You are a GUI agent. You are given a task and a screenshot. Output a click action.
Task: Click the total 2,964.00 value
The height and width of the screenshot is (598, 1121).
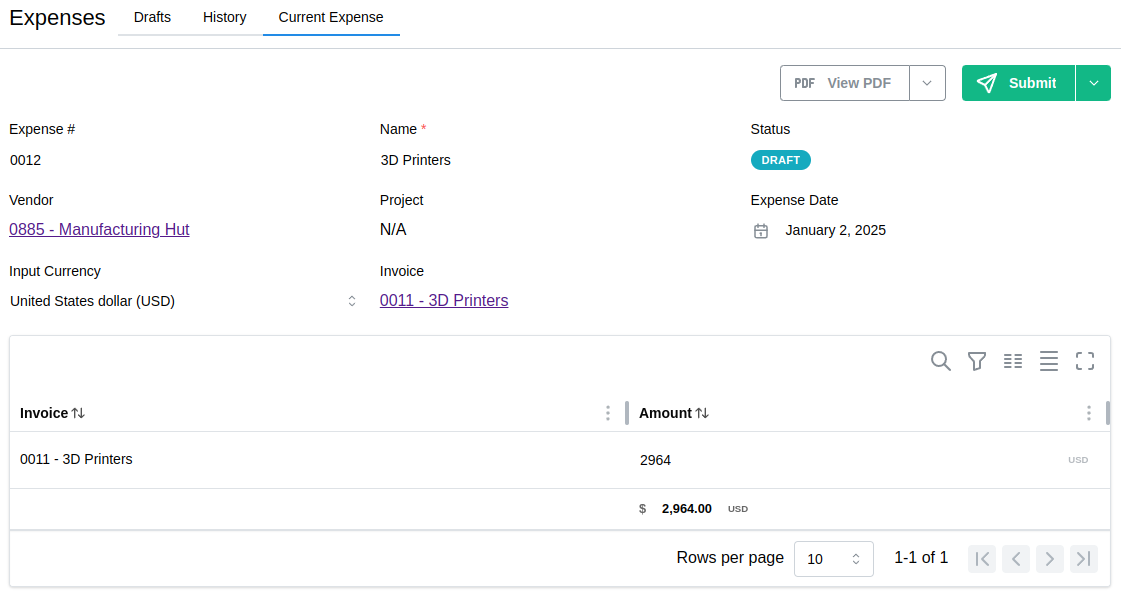click(x=686, y=509)
